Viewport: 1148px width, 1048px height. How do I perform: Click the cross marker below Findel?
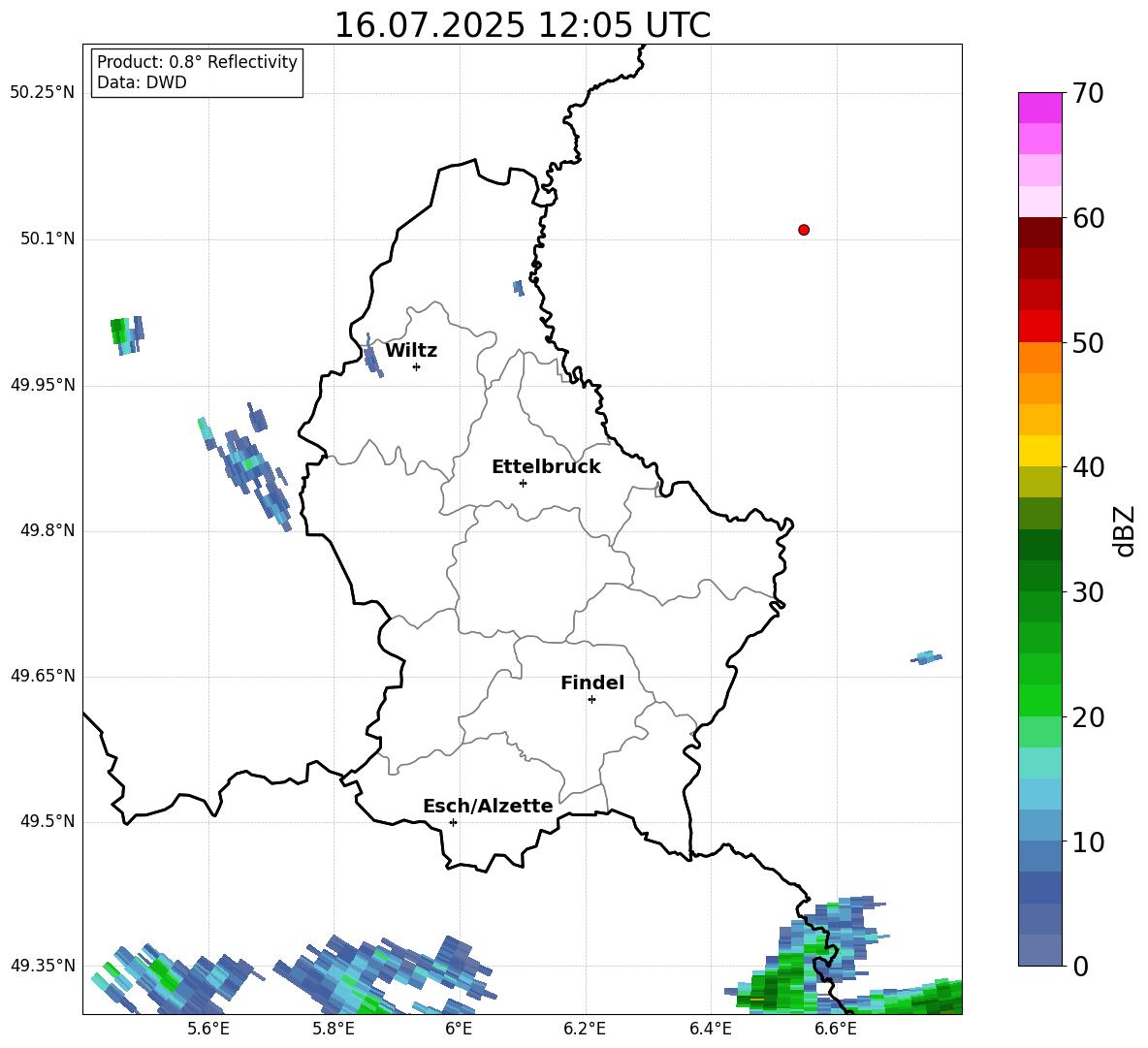591,700
